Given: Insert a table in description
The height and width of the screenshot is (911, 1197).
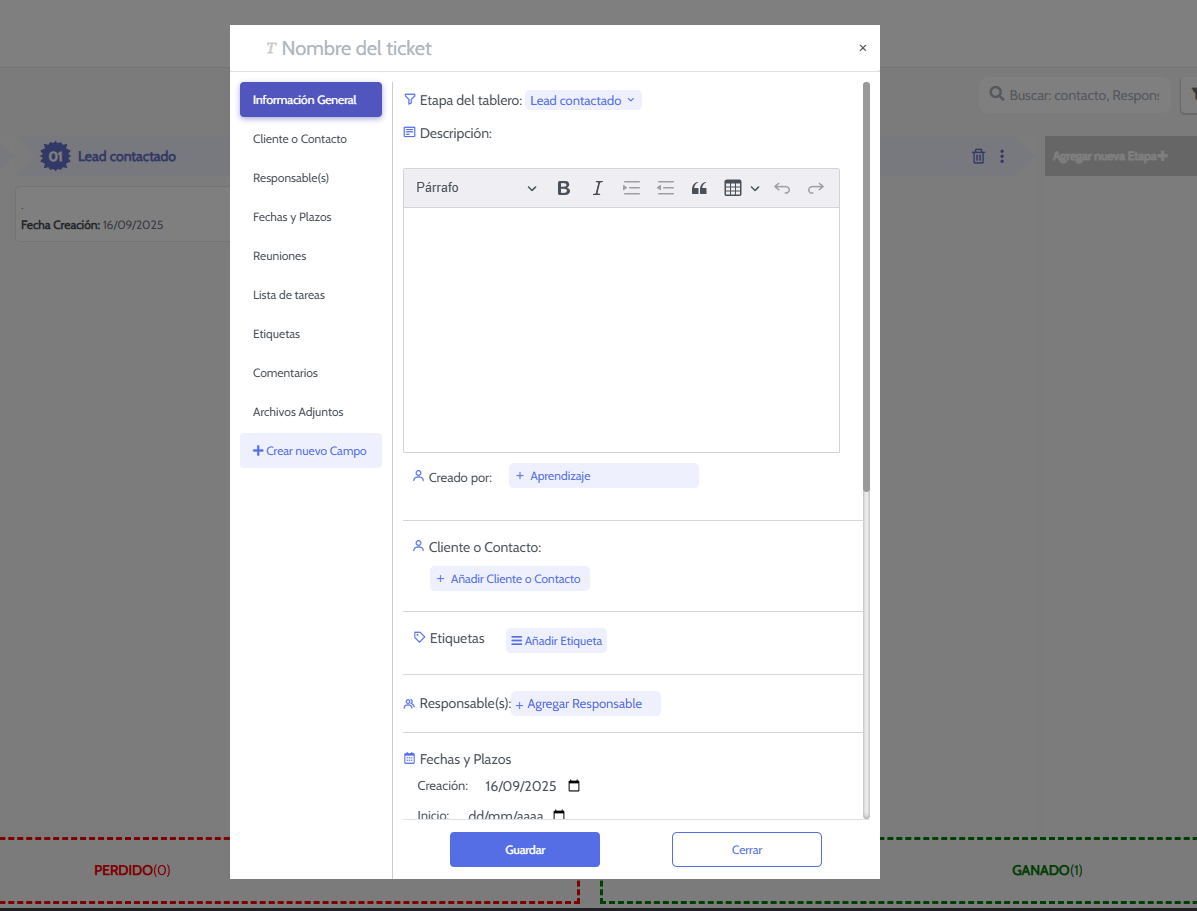Looking at the screenshot, I should point(733,188).
